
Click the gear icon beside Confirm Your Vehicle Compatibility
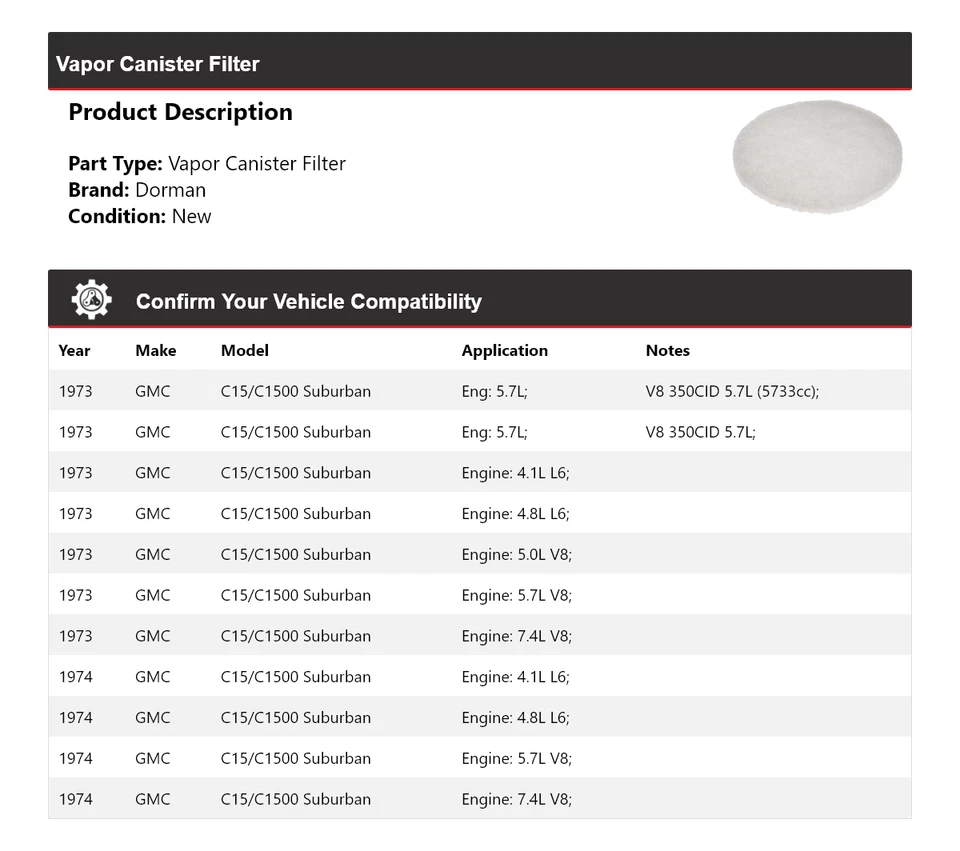point(91,300)
